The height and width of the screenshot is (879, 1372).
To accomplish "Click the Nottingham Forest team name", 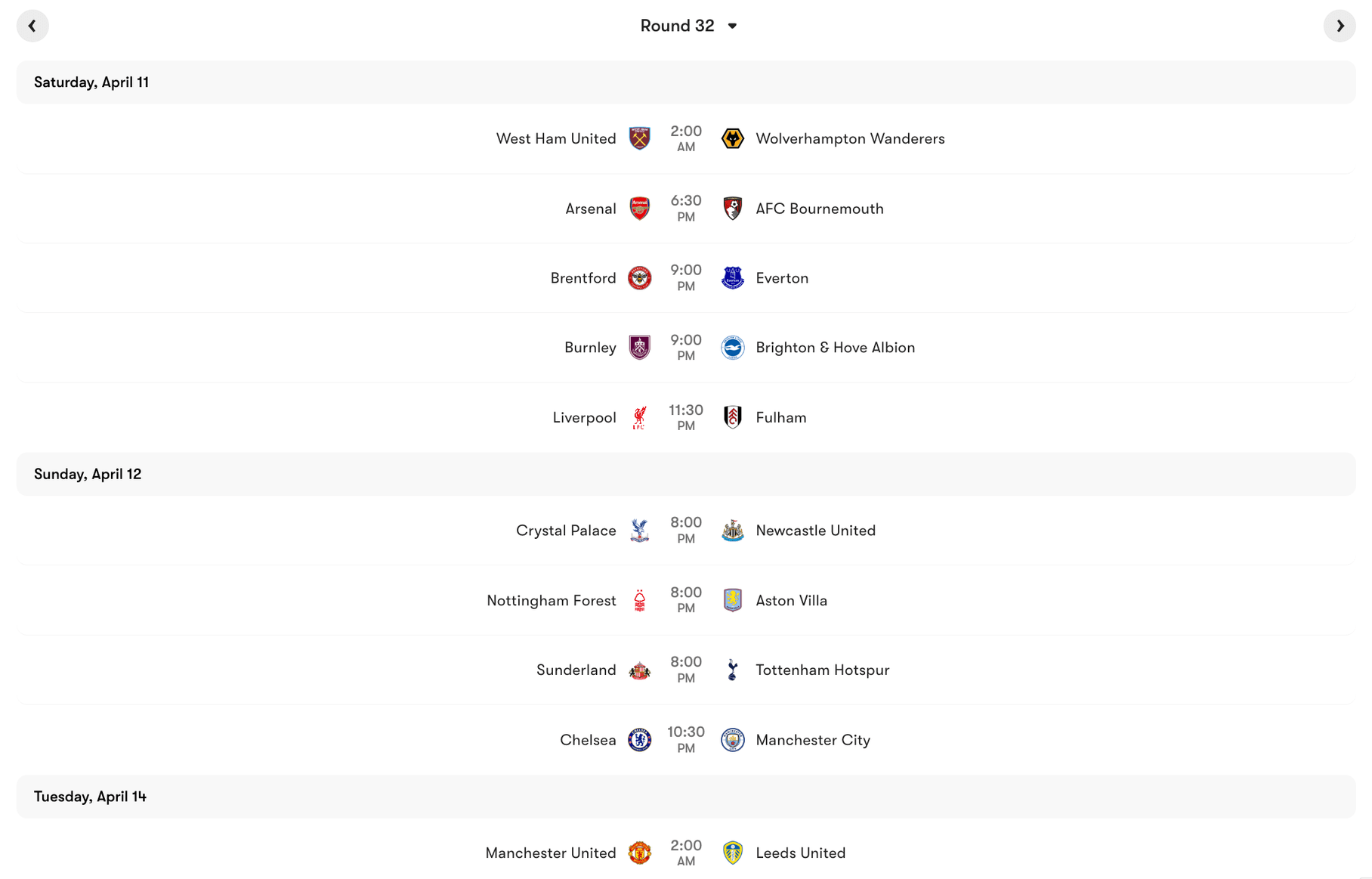I will pos(552,599).
